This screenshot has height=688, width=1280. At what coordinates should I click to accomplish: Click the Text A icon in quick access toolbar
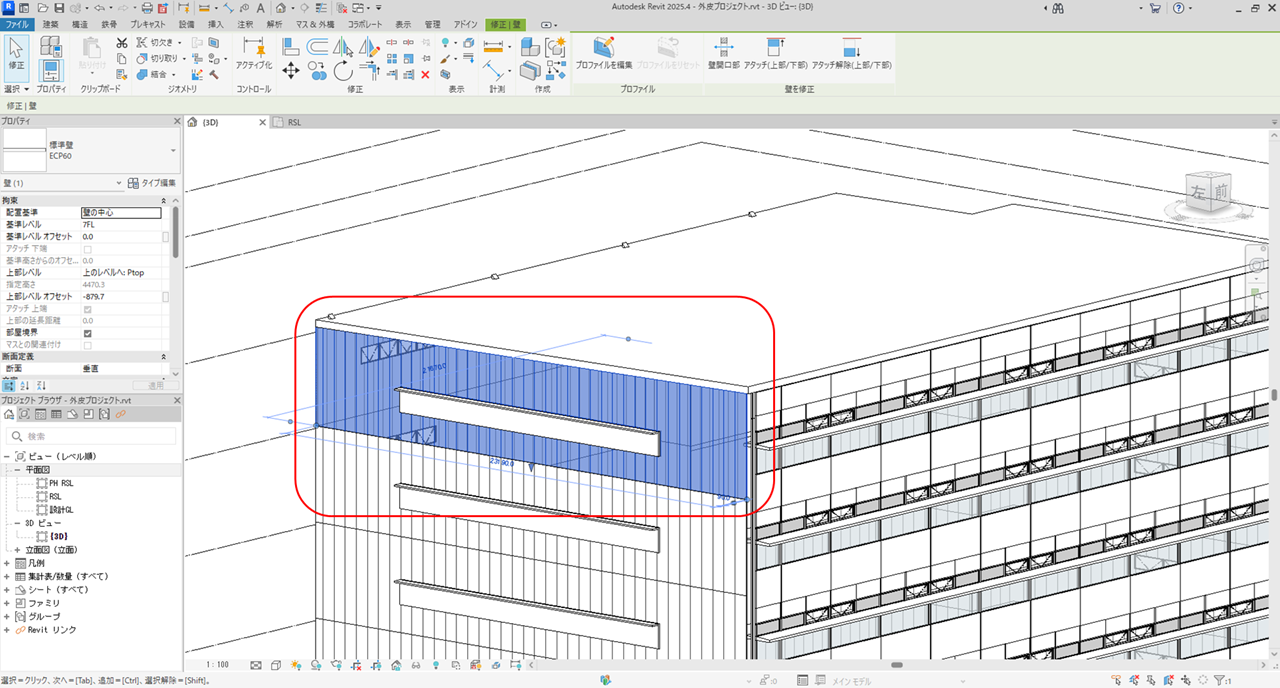pyautogui.click(x=260, y=7)
